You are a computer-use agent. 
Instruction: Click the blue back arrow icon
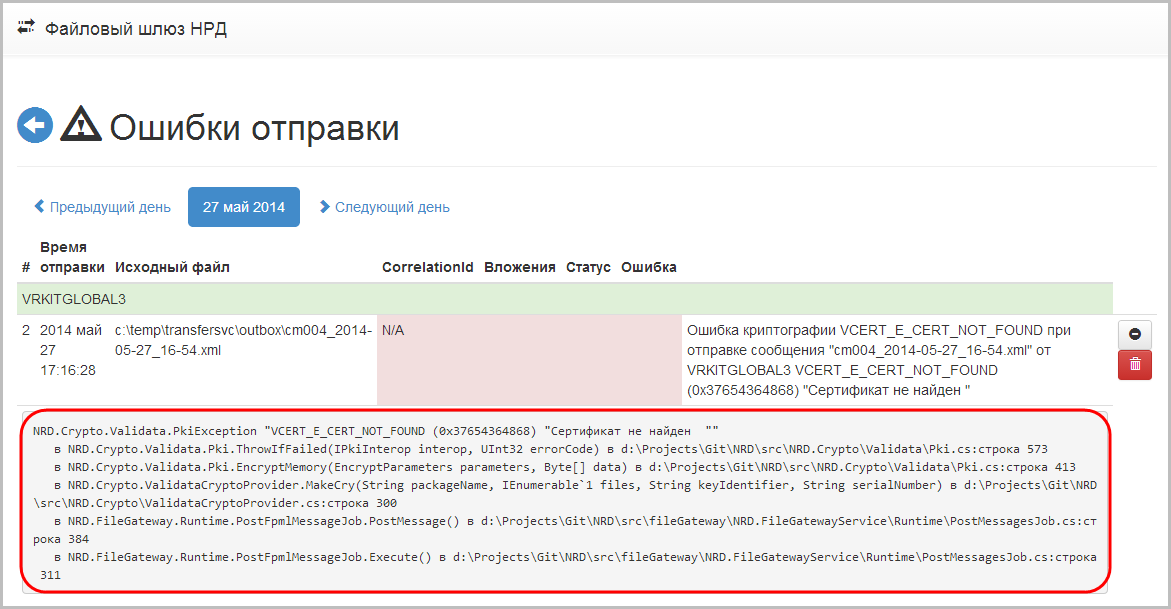tap(35, 126)
